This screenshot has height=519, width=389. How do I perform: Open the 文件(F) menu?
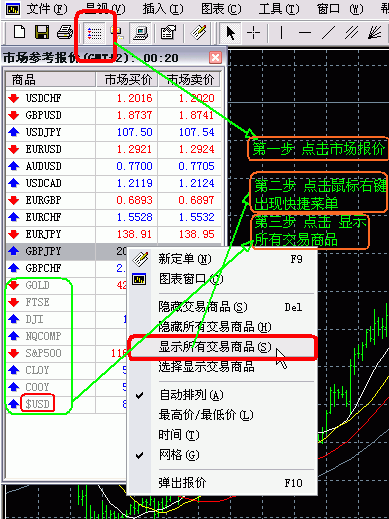(47, 9)
